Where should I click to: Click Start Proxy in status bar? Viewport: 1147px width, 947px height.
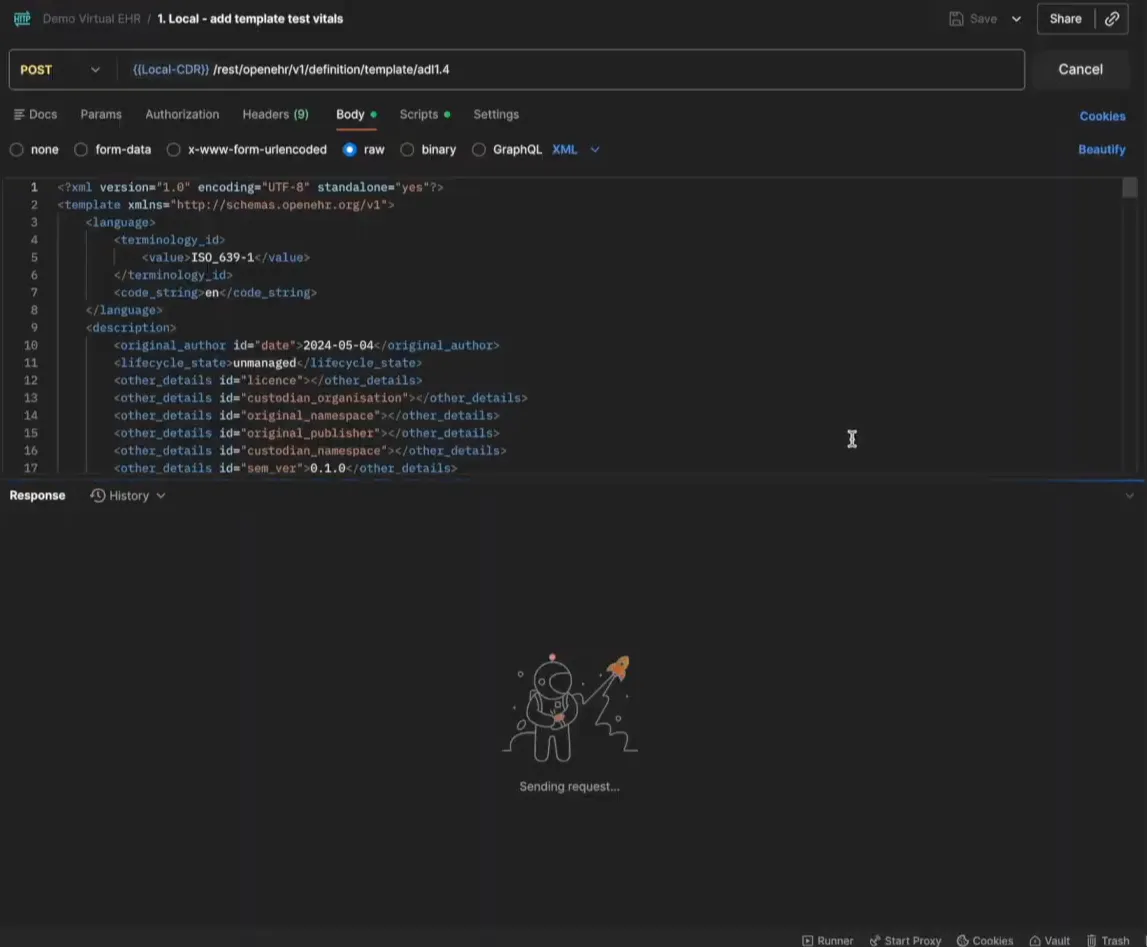[905, 940]
